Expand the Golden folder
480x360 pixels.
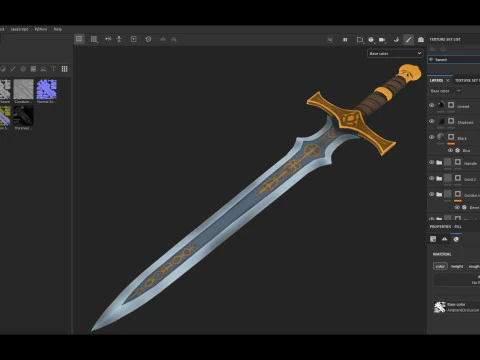tap(439, 194)
